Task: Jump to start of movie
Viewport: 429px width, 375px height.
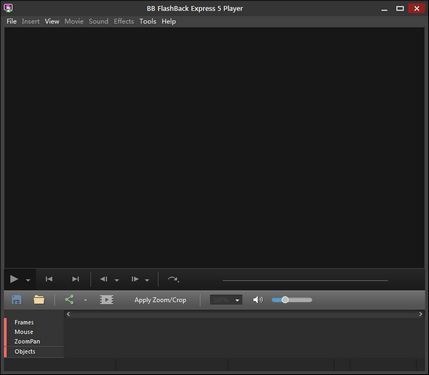Action: coord(49,279)
